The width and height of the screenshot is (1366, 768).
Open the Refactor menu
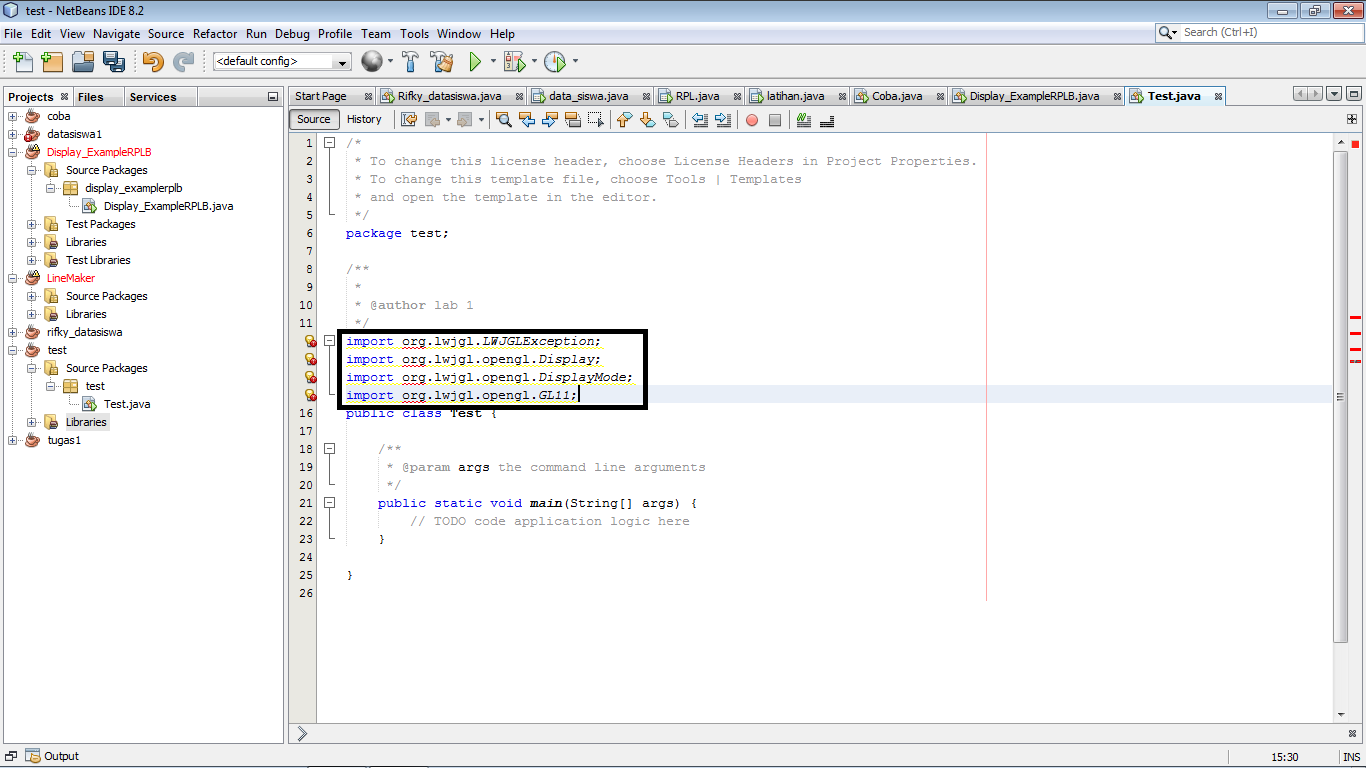click(x=214, y=33)
